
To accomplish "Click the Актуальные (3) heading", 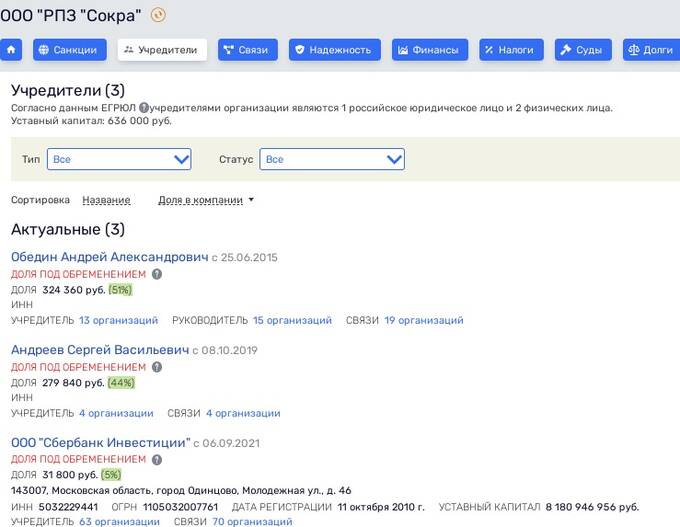I will point(68,229).
